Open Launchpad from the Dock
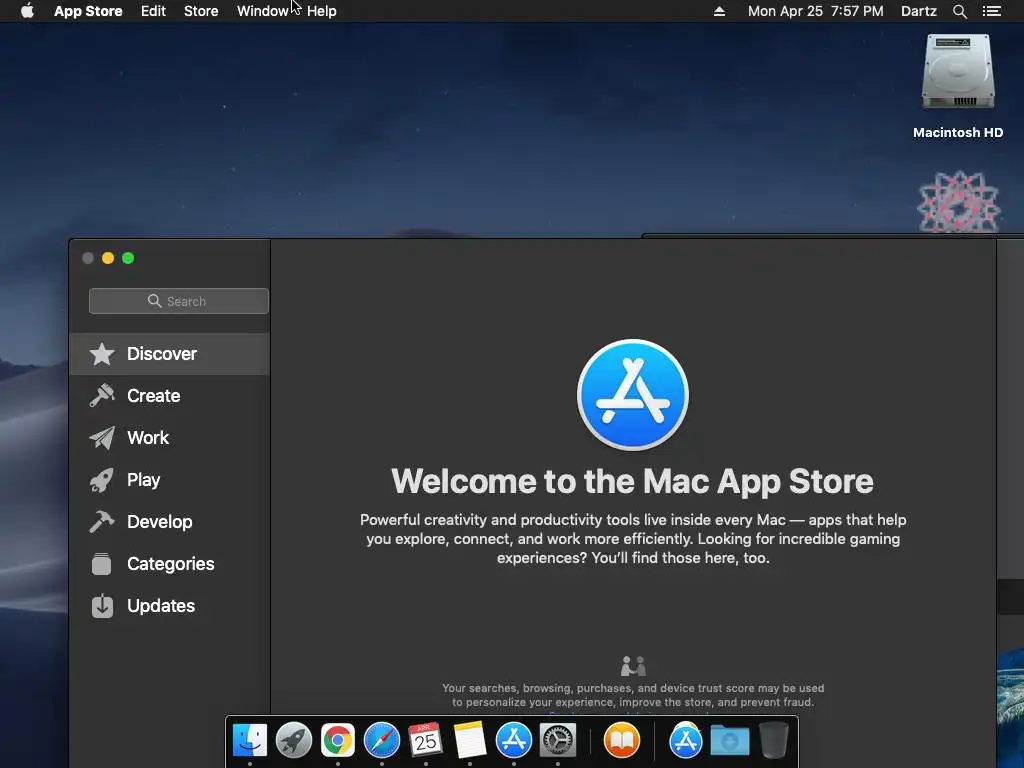 click(293, 741)
